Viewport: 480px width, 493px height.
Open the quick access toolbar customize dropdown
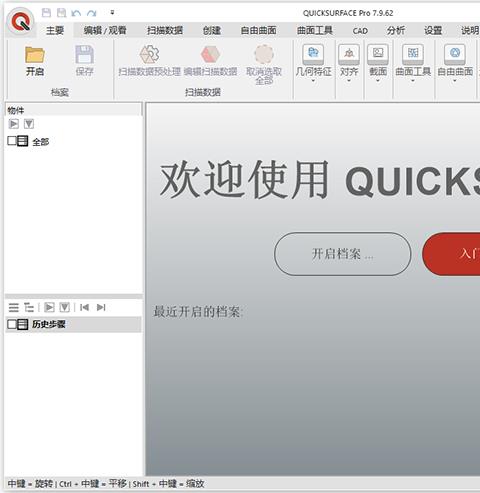(112, 13)
